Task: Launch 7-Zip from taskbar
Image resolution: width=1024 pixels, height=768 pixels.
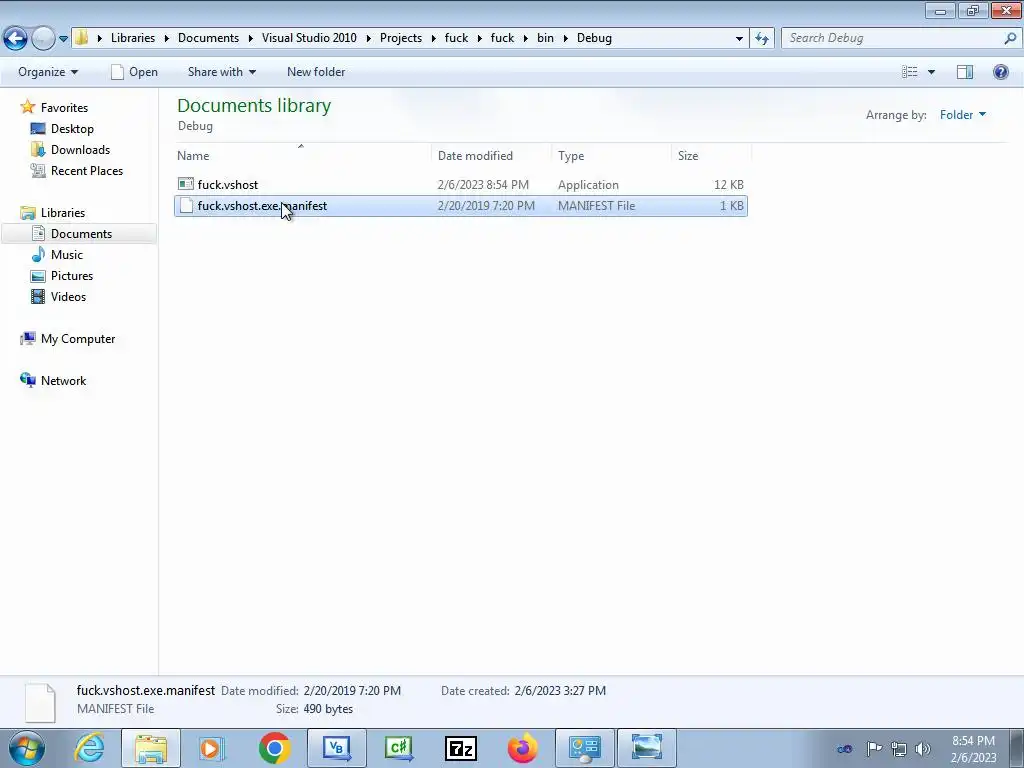Action: point(460,748)
